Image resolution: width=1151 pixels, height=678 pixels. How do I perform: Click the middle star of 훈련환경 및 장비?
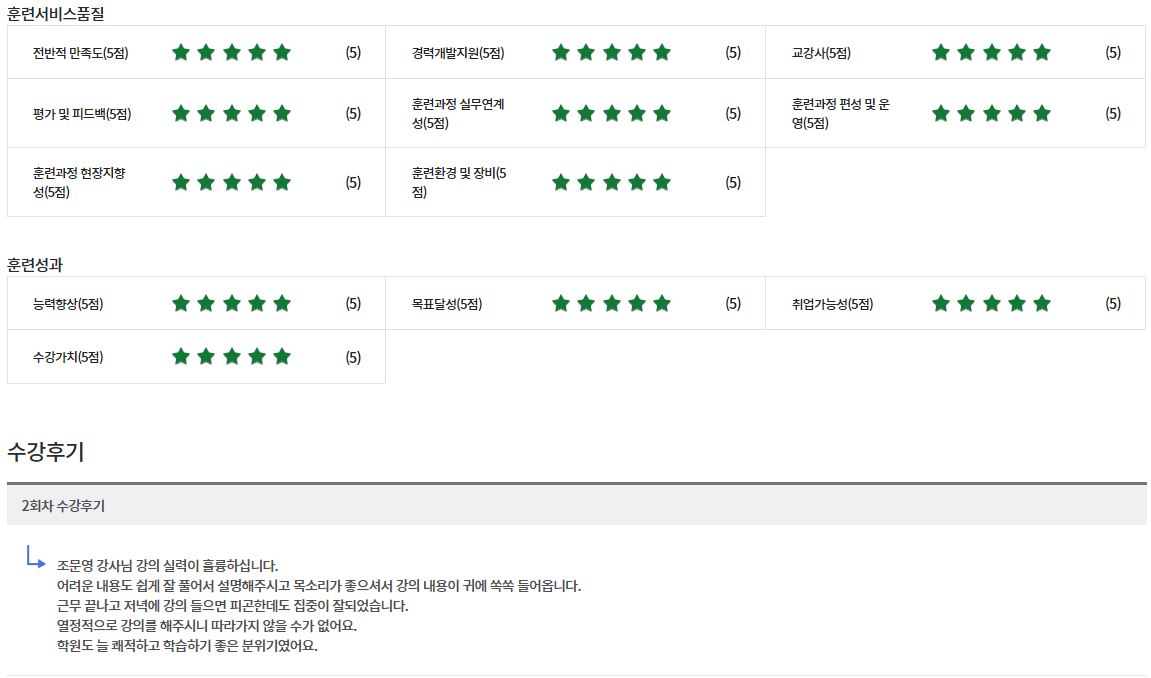(x=611, y=183)
